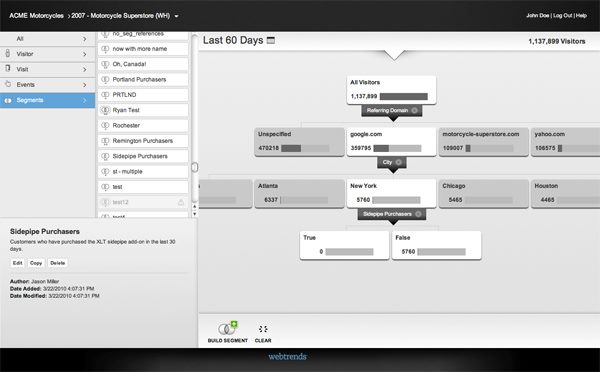Click the Visitor category icon in sidebar

pyautogui.click(x=8, y=54)
